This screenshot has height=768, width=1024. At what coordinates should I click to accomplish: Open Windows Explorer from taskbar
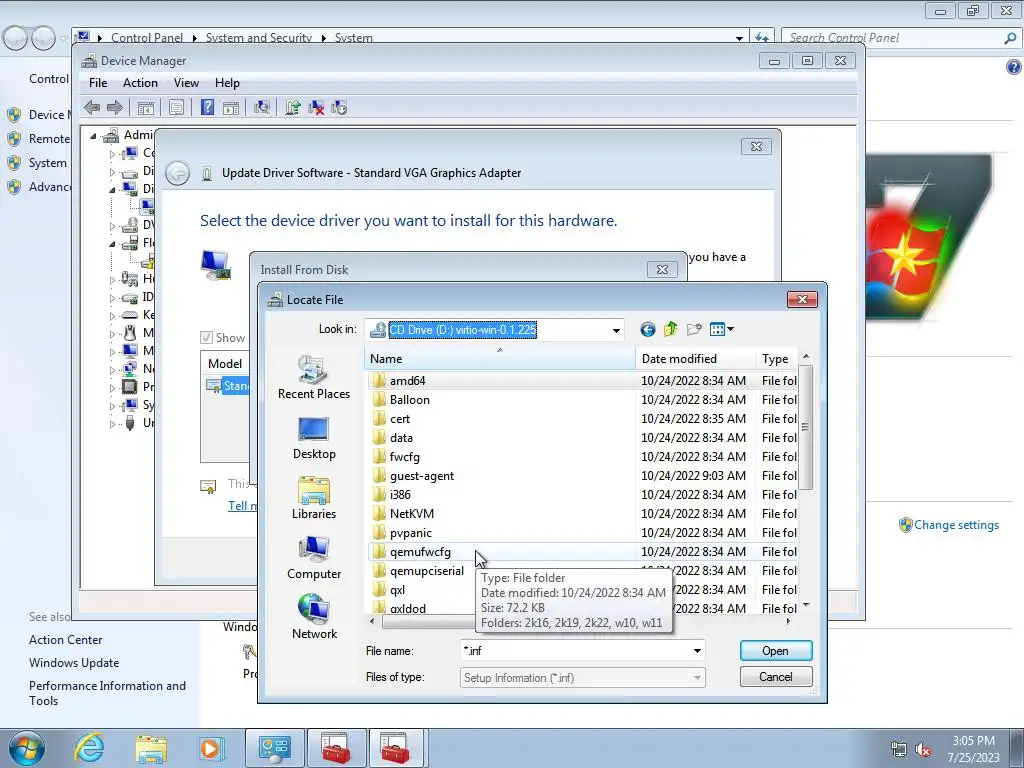(151, 748)
